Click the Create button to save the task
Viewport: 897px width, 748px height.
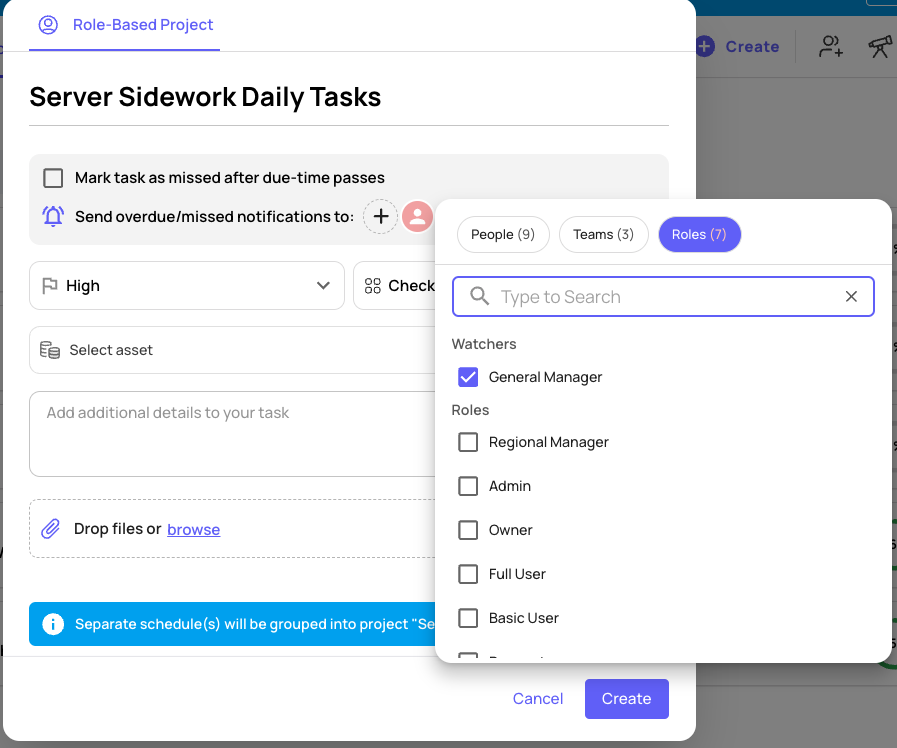point(626,698)
